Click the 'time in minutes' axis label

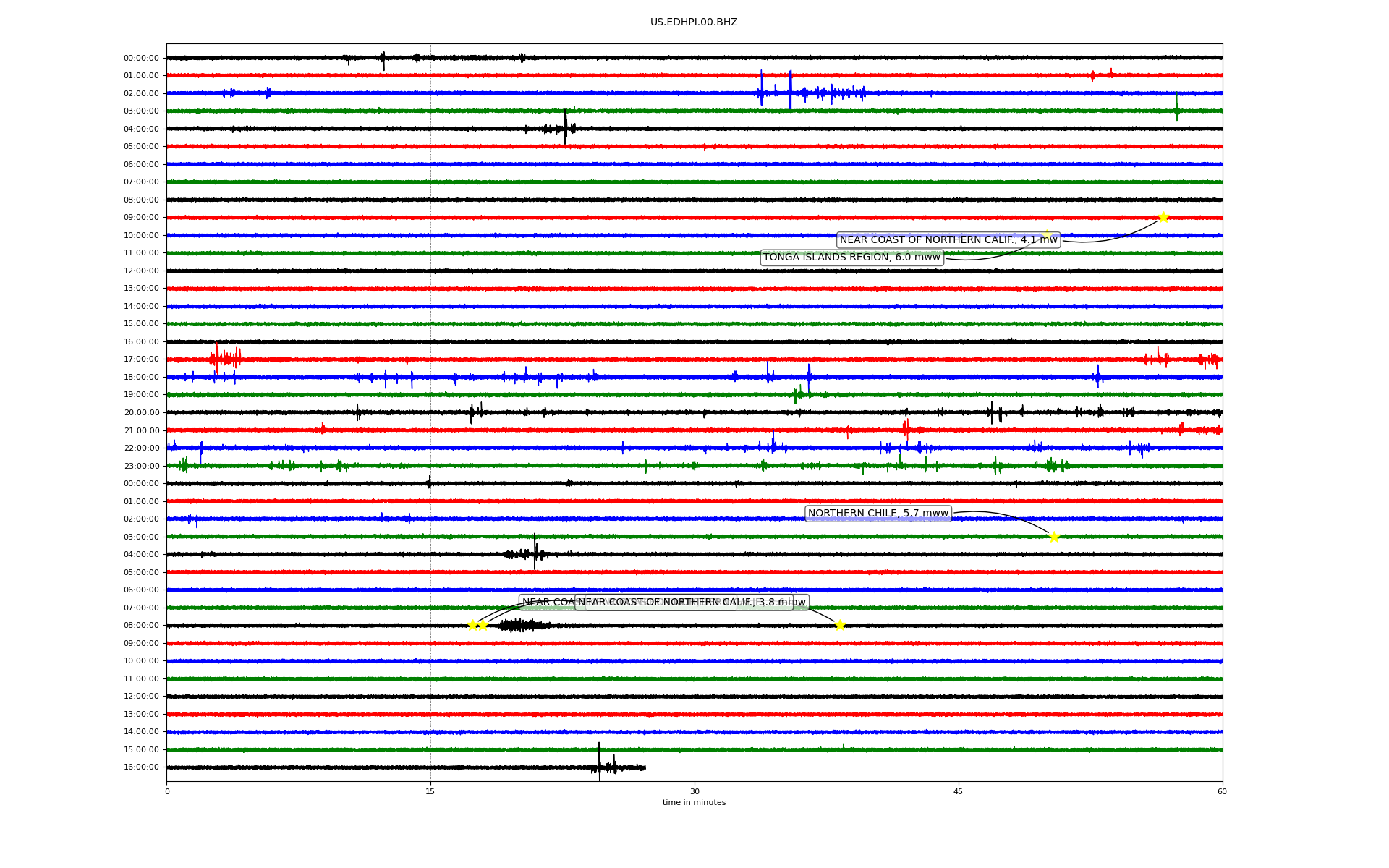(694, 803)
